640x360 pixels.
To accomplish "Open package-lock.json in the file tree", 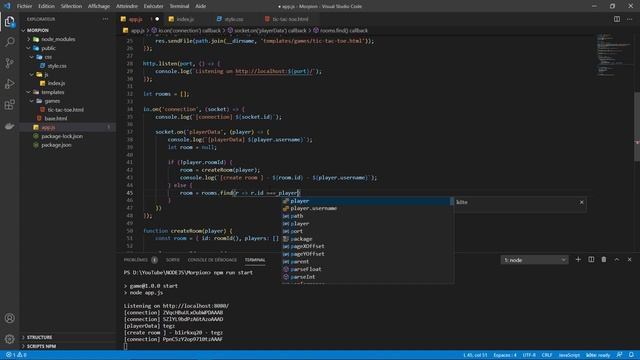I will [x=62, y=136].
